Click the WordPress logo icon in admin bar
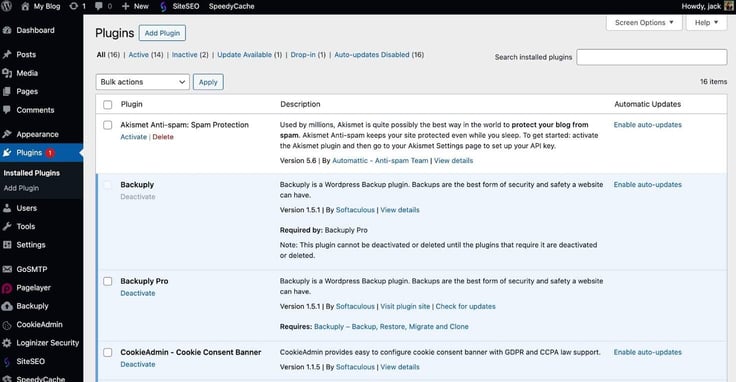This screenshot has height=382, width=736. tap(7, 6)
